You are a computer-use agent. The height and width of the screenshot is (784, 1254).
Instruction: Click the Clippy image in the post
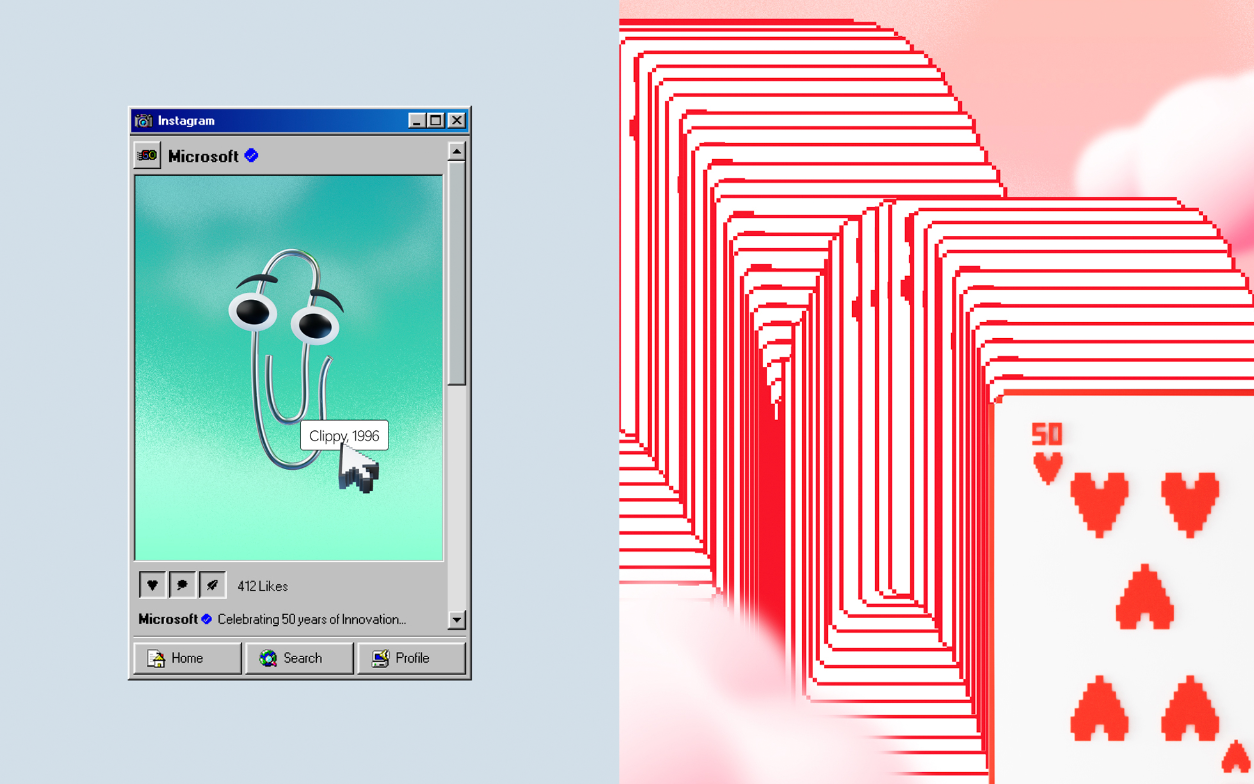click(285, 340)
